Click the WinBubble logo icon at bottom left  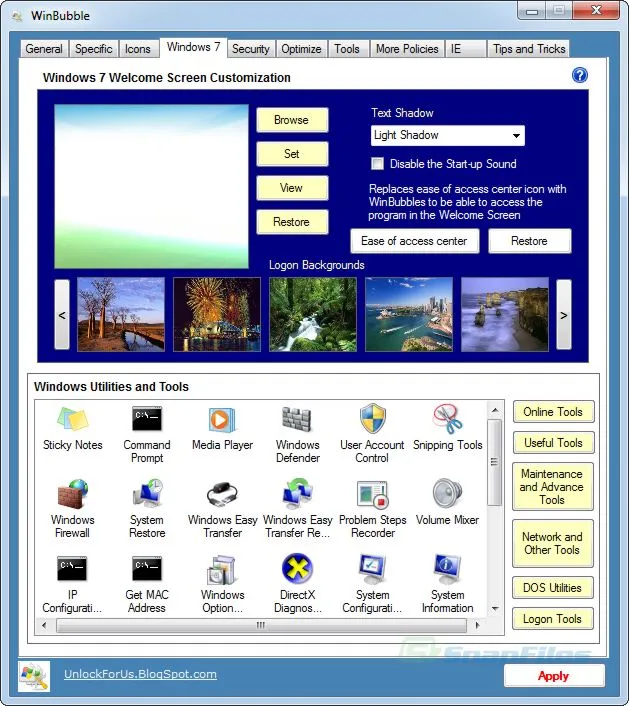(x=34, y=676)
